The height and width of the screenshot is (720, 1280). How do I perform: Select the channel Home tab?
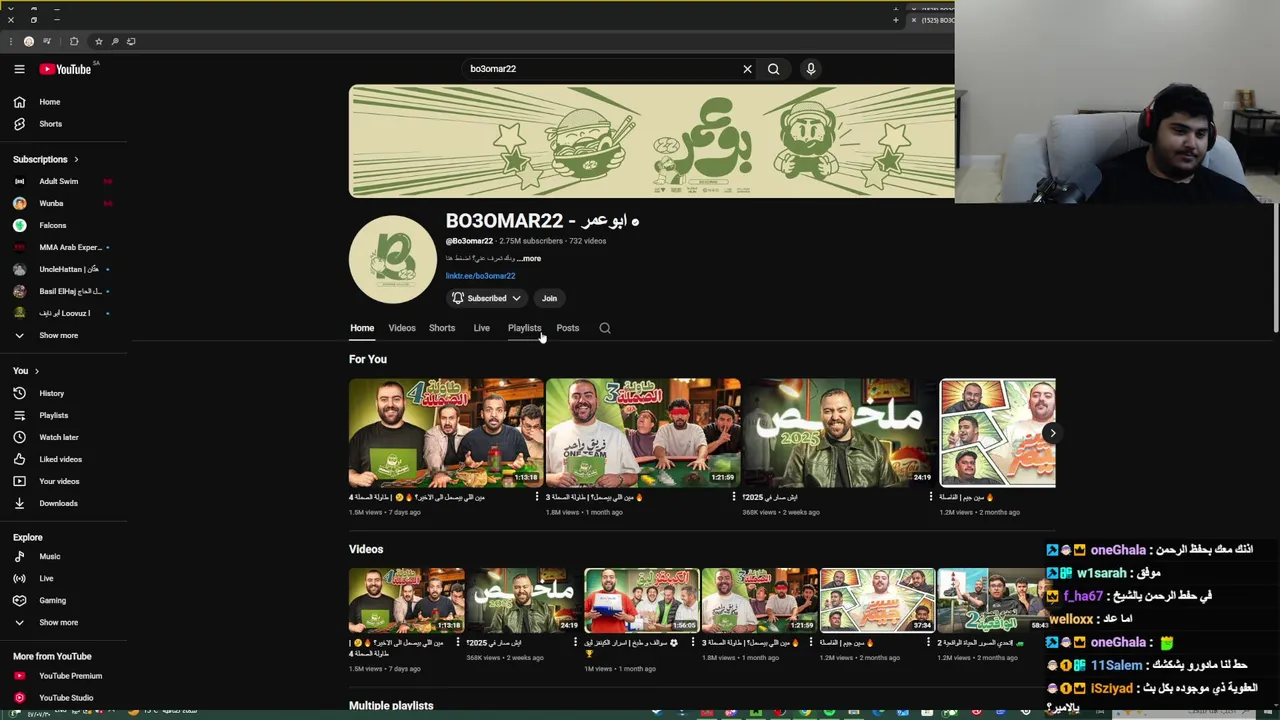point(362,328)
